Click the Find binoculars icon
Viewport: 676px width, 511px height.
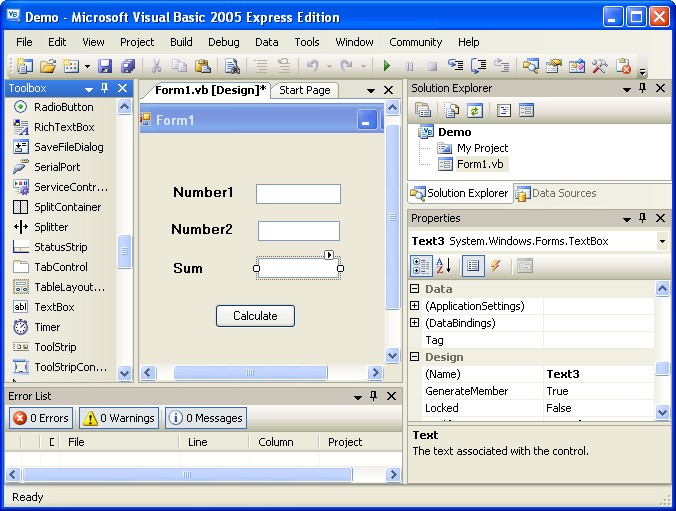[232, 66]
